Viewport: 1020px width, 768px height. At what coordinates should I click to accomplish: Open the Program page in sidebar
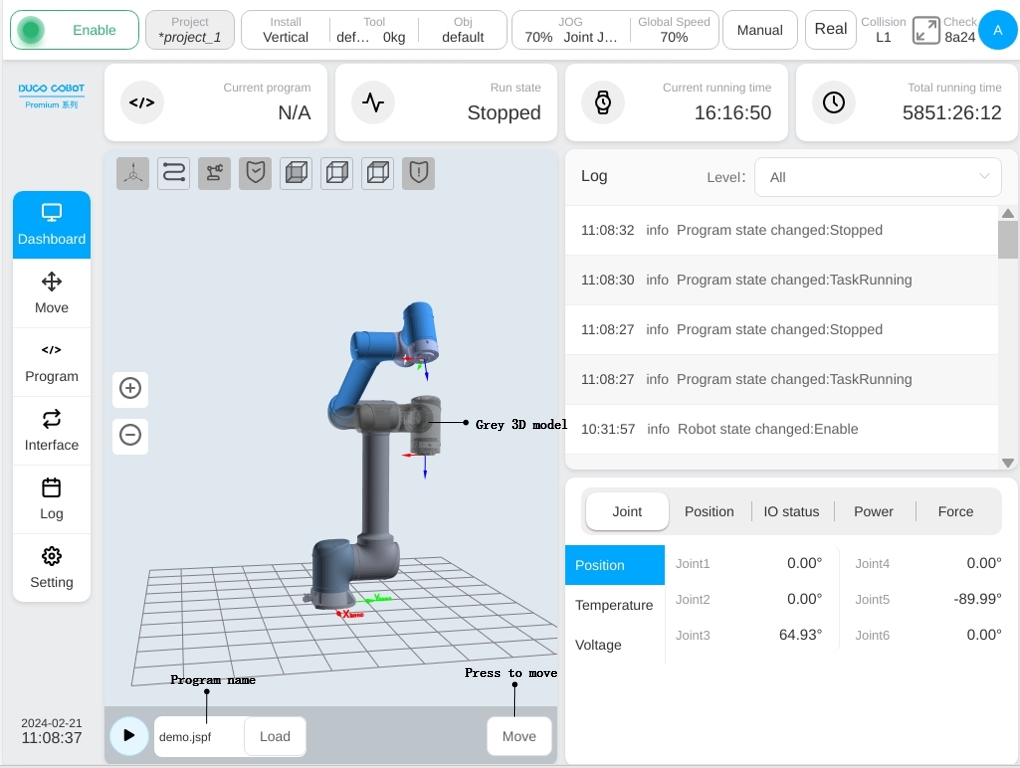(x=51, y=362)
